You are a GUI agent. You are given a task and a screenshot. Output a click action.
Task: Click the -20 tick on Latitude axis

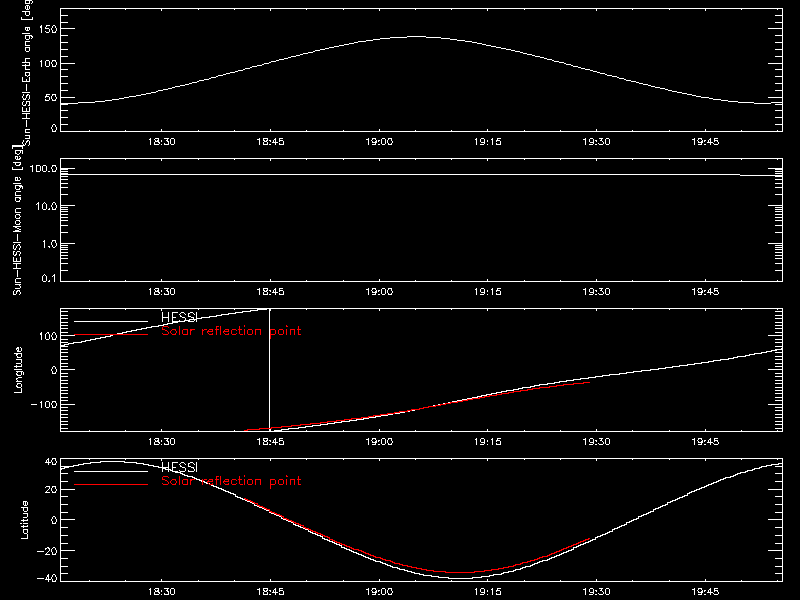47,551
